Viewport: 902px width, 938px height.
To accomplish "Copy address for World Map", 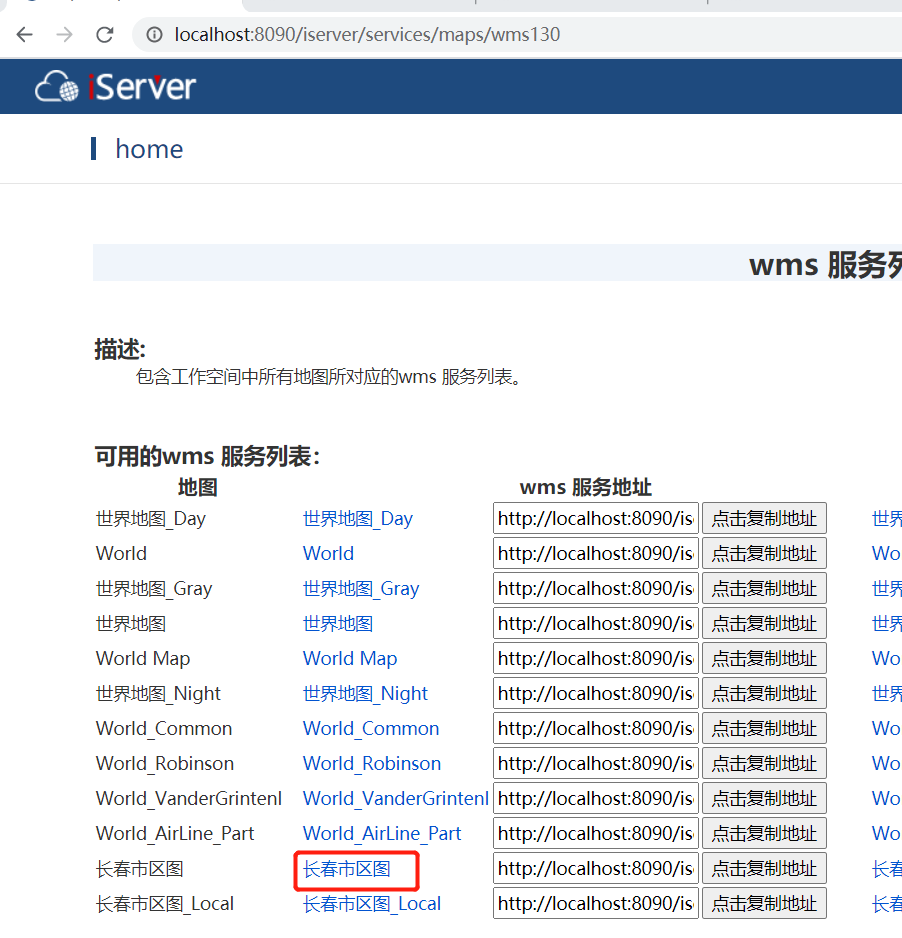I will click(764, 658).
